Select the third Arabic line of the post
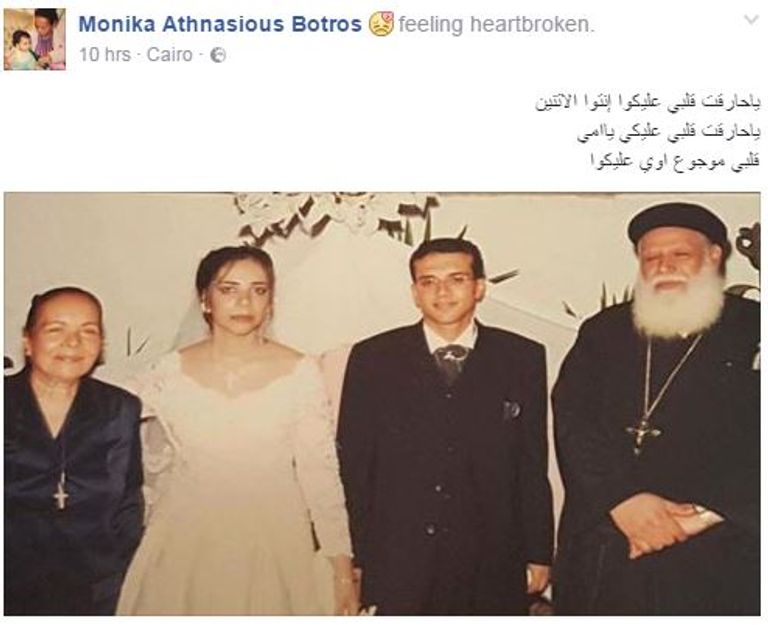The height and width of the screenshot is (625, 768). coord(675,162)
